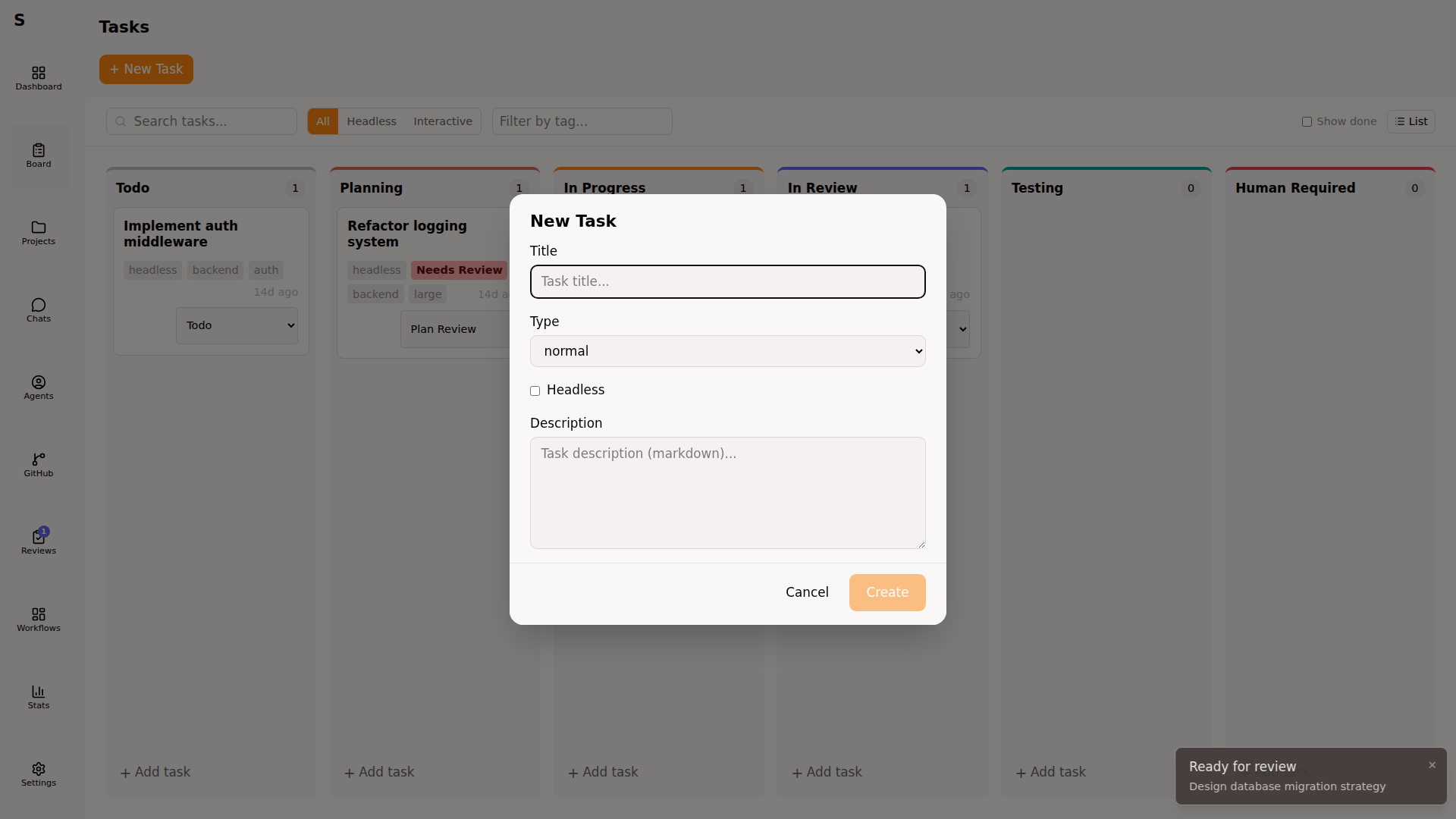Select the Board view icon
Viewport: 1456px width, 819px height.
pyautogui.click(x=38, y=155)
